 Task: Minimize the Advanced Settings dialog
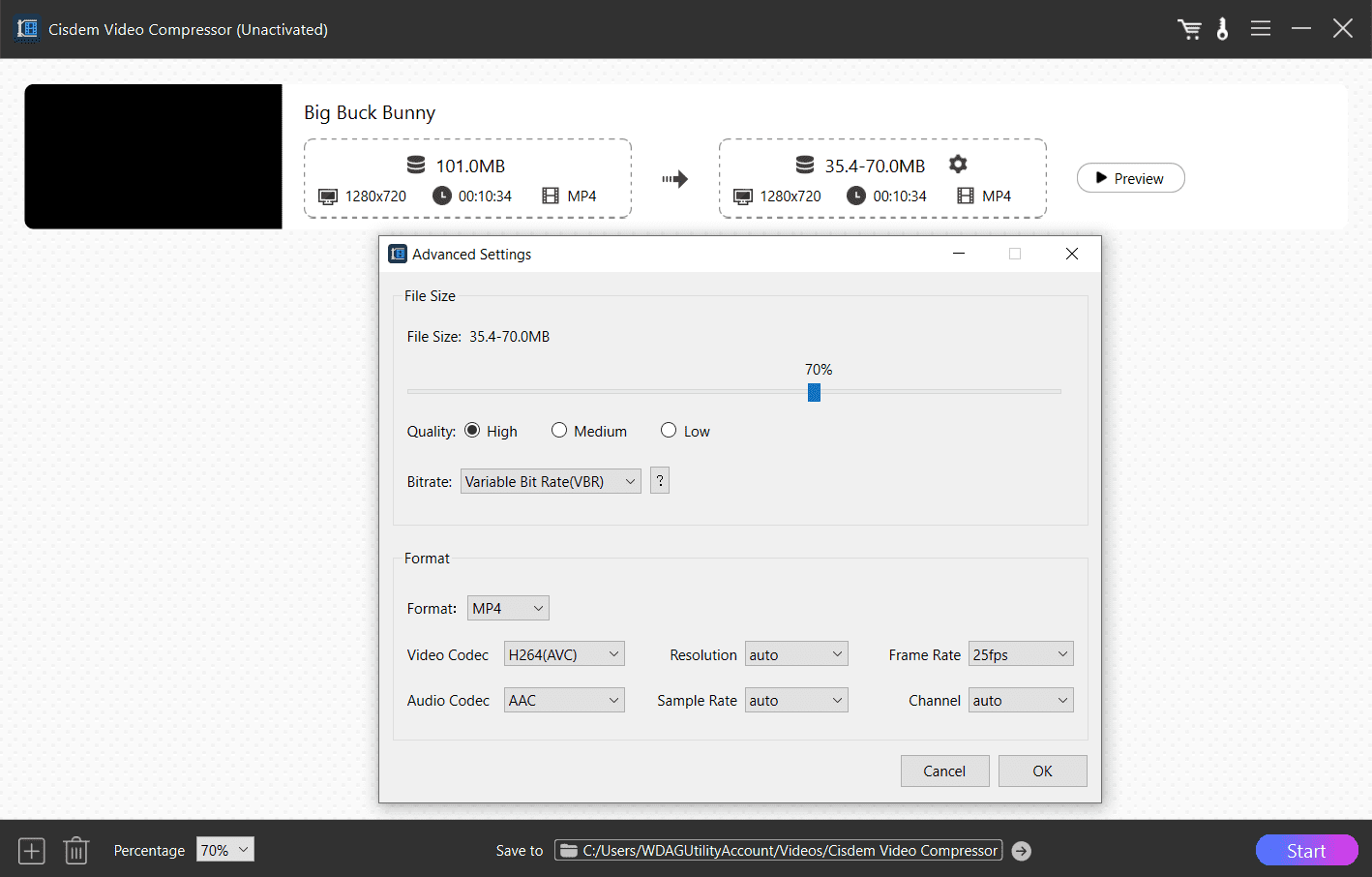coord(959,254)
